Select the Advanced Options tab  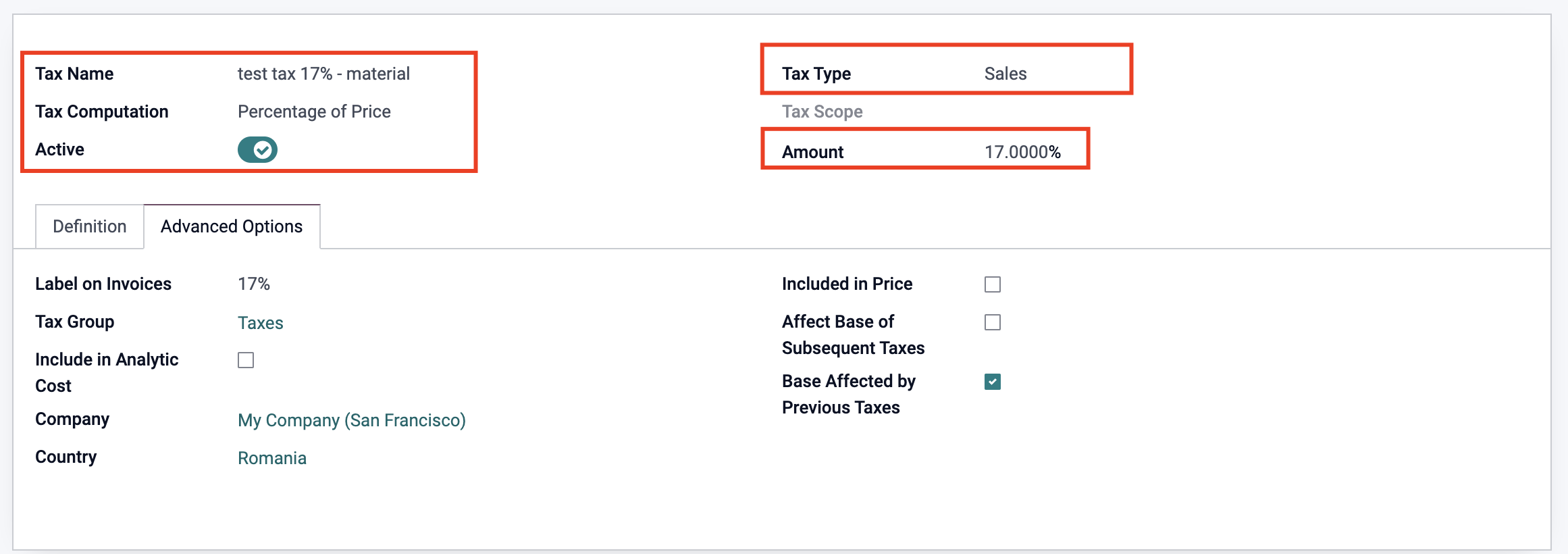point(232,226)
